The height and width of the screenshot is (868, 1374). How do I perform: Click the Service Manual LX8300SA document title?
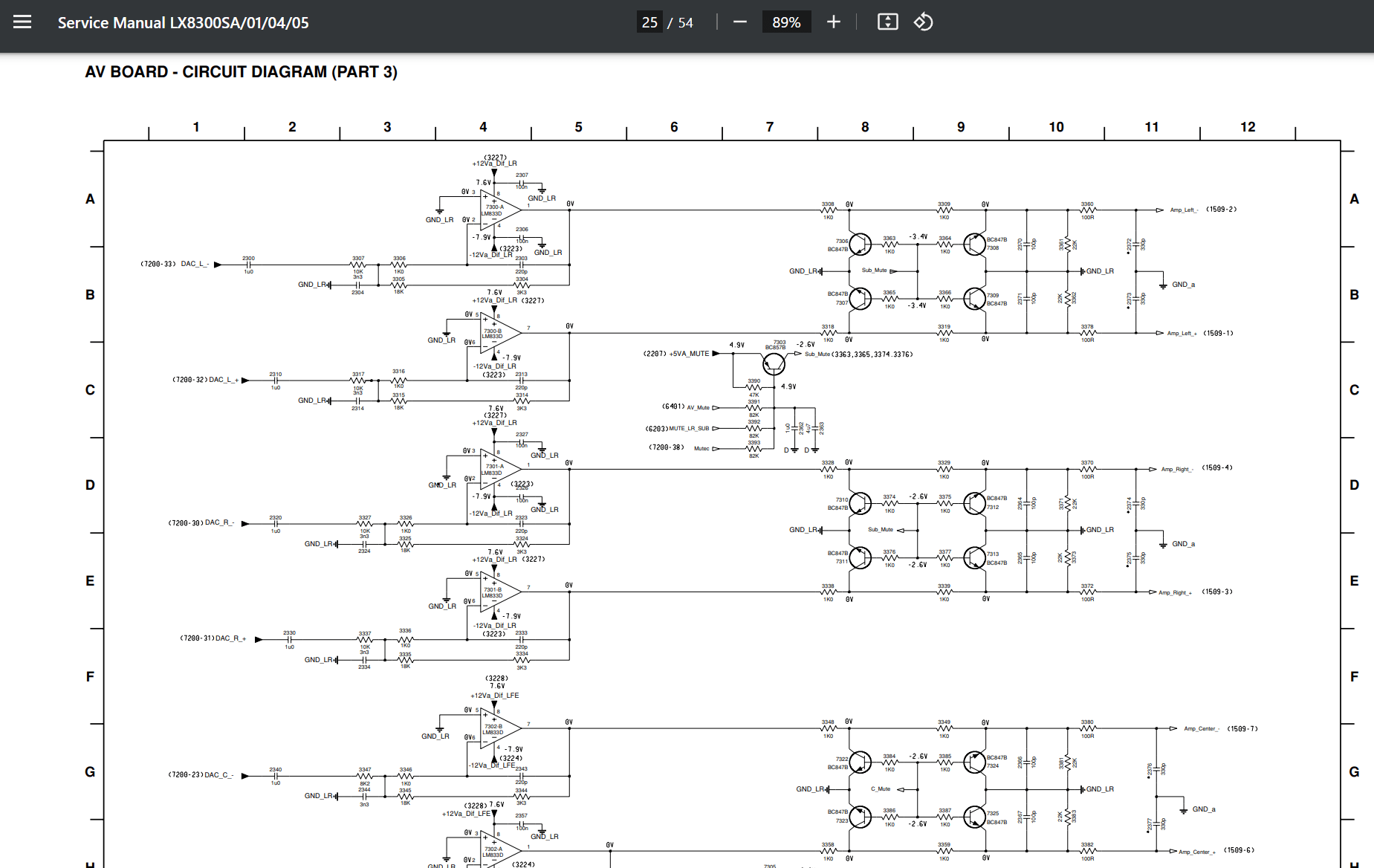pyautogui.click(x=184, y=23)
